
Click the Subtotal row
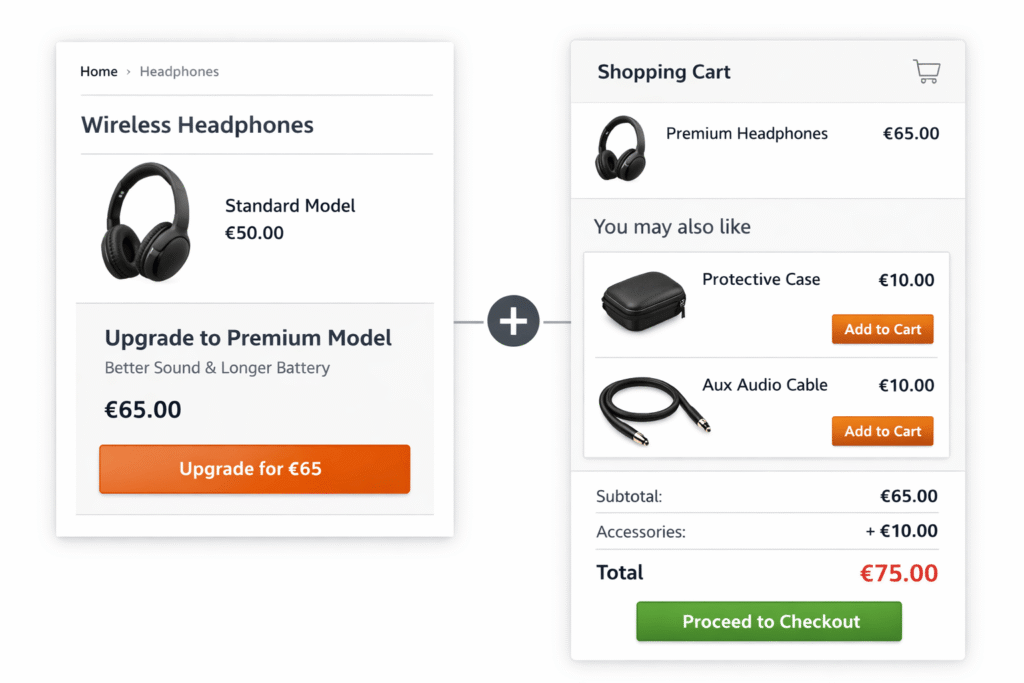click(766, 496)
